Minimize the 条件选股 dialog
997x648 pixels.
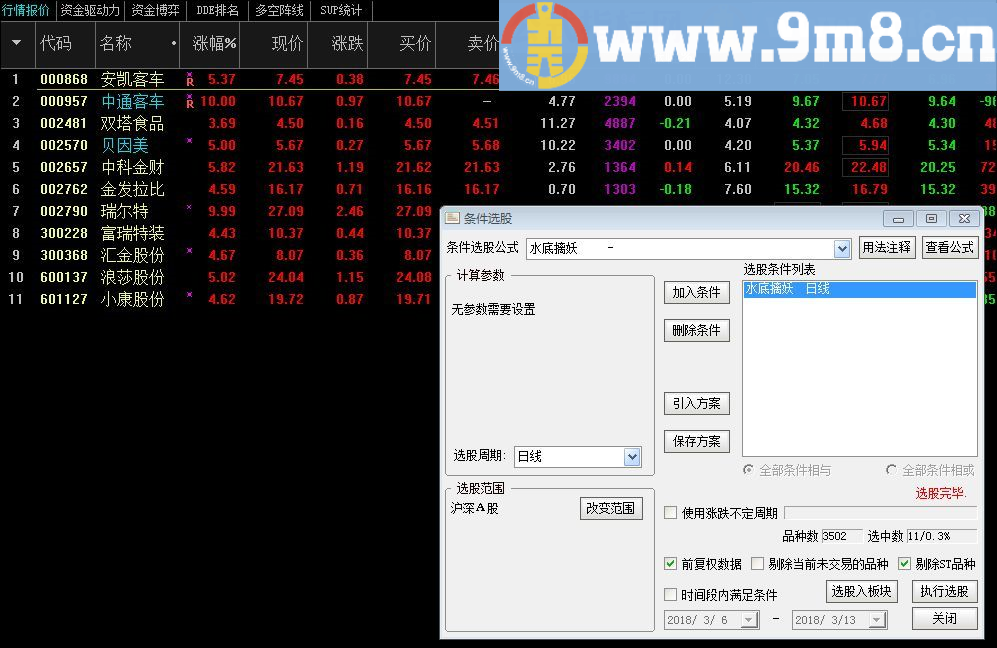[898, 219]
